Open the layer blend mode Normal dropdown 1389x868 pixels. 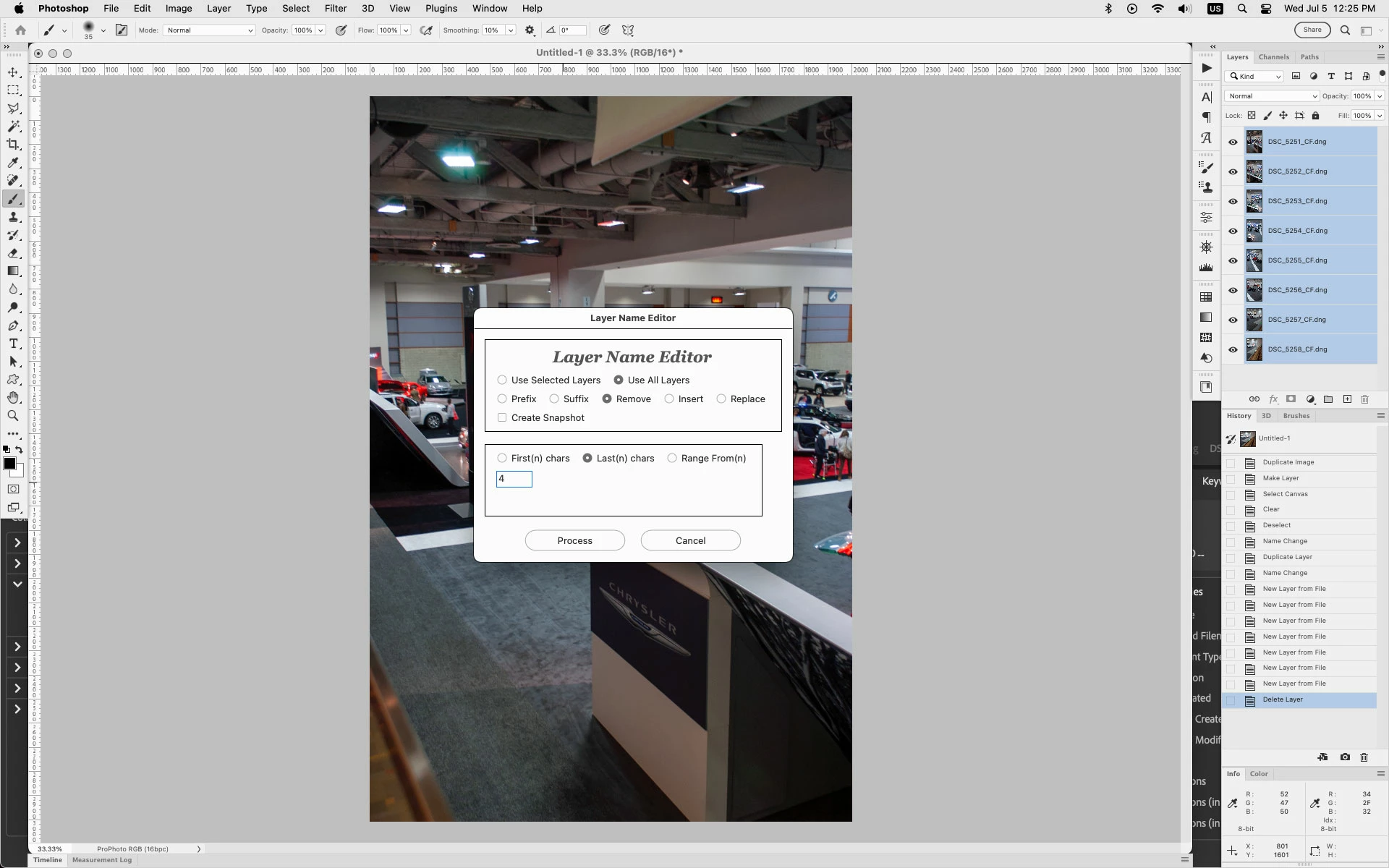pos(1272,96)
